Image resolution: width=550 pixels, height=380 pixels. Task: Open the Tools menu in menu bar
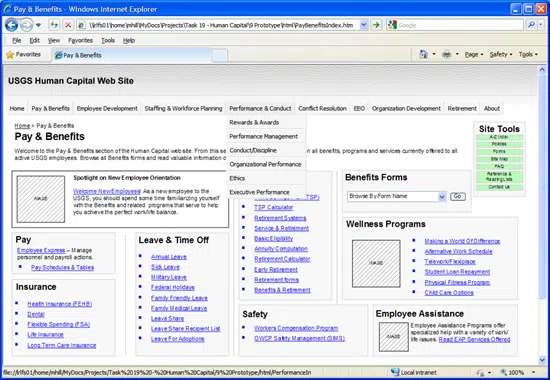click(108, 40)
